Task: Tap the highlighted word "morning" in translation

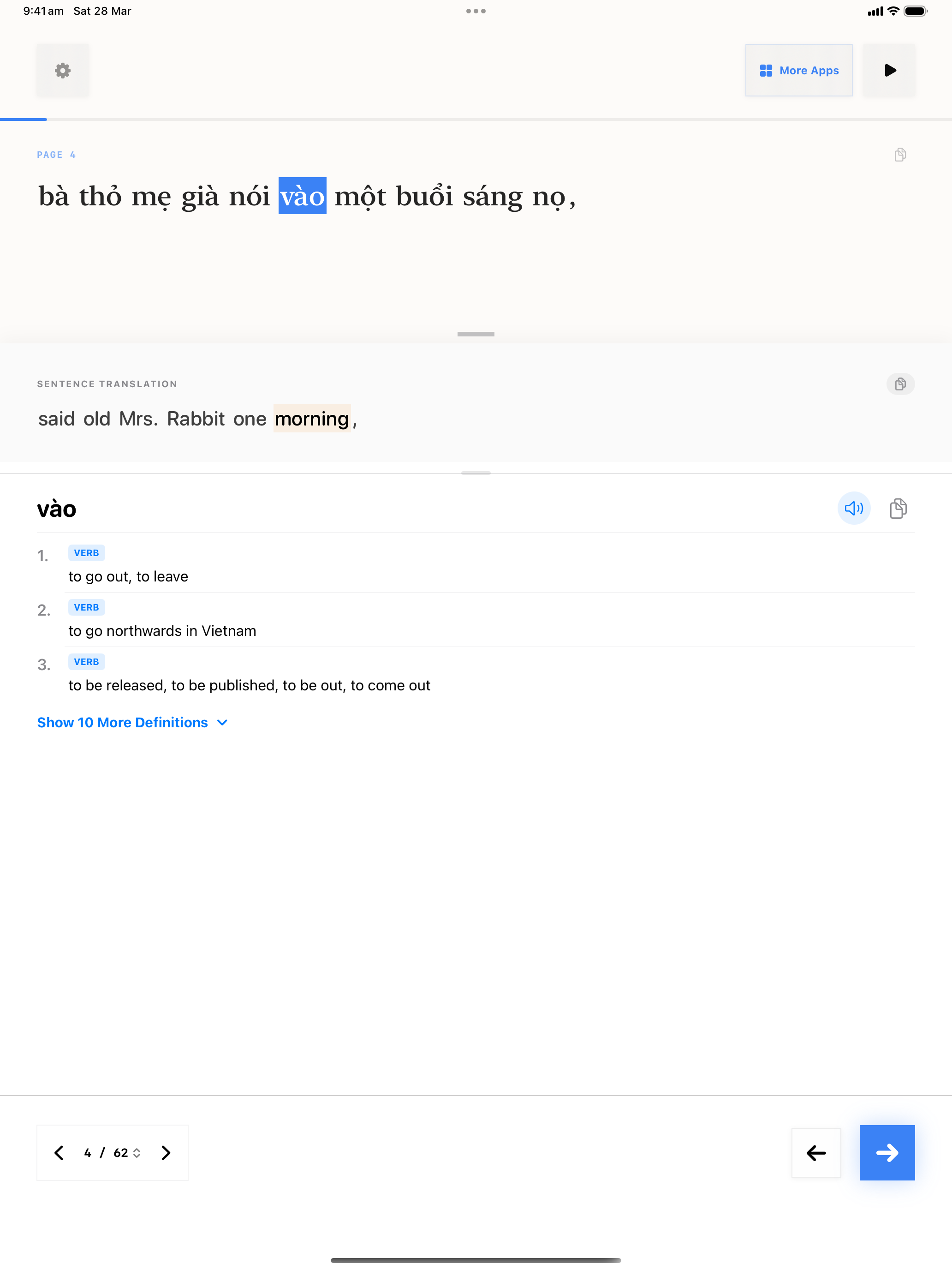Action: point(312,419)
